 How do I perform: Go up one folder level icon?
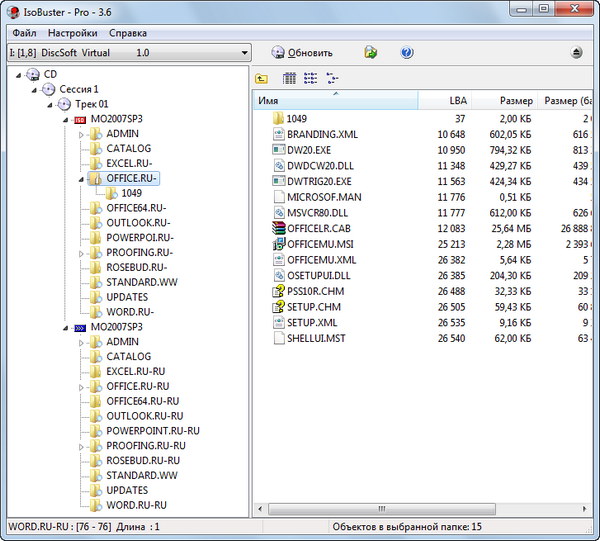[262, 78]
